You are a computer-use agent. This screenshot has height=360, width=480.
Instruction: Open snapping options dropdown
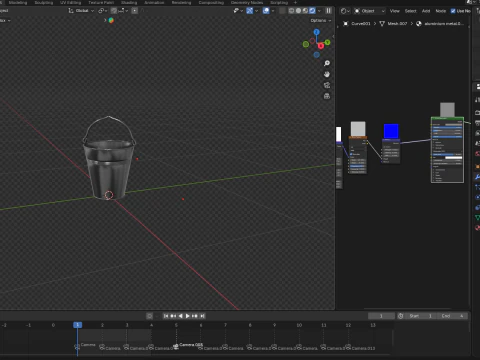(x=123, y=11)
